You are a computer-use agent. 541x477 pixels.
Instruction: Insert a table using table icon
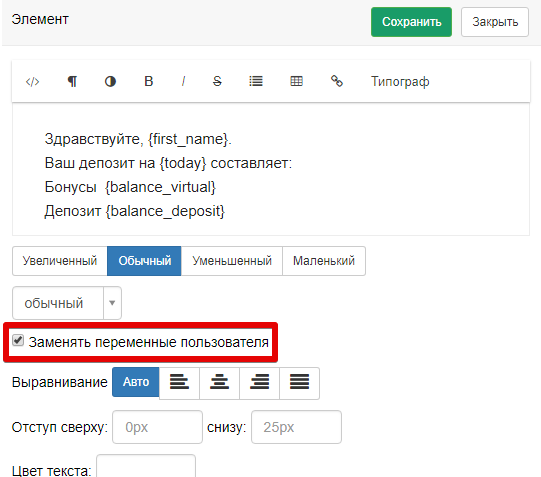tap(296, 82)
